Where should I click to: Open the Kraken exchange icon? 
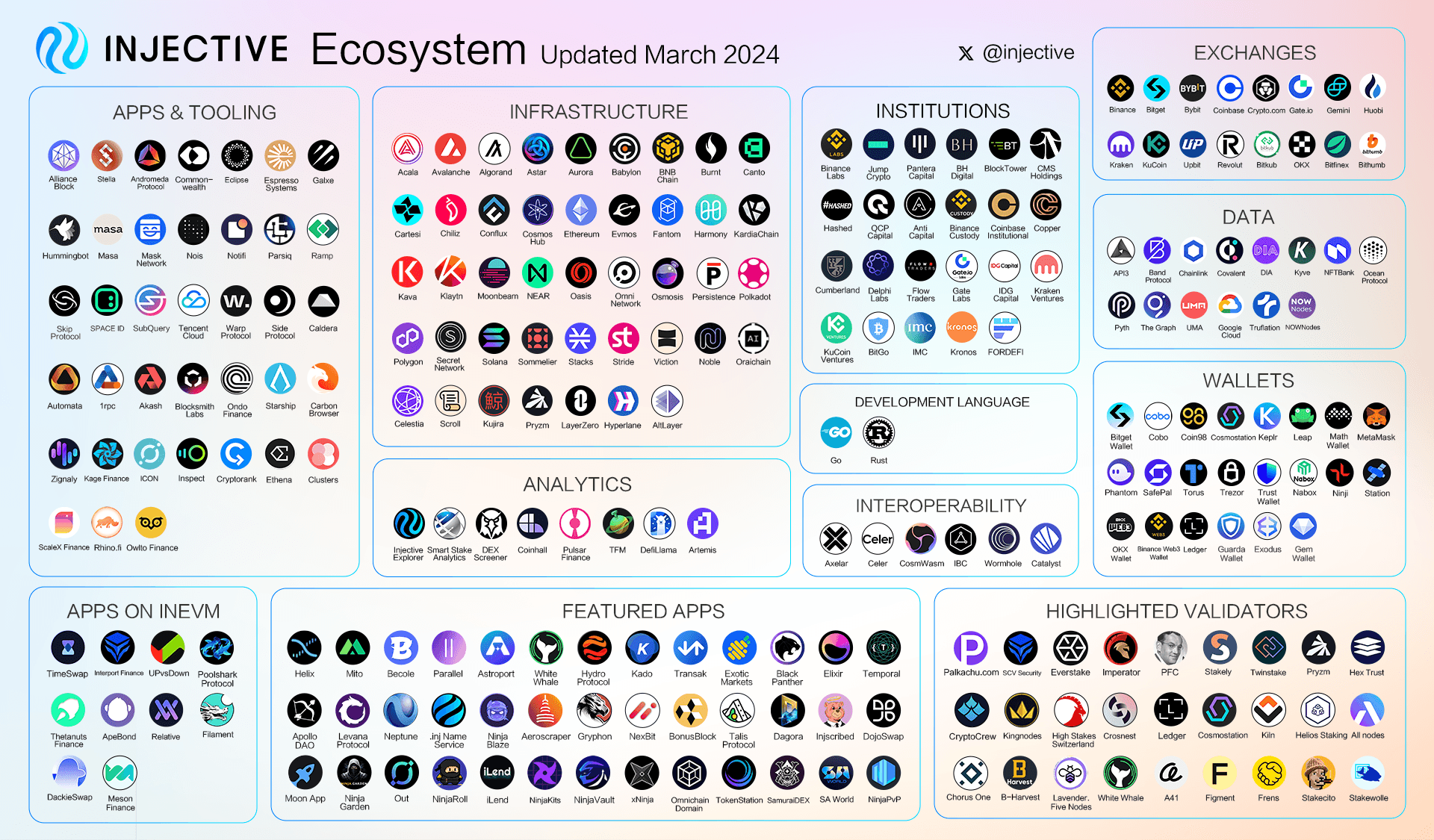1120,143
